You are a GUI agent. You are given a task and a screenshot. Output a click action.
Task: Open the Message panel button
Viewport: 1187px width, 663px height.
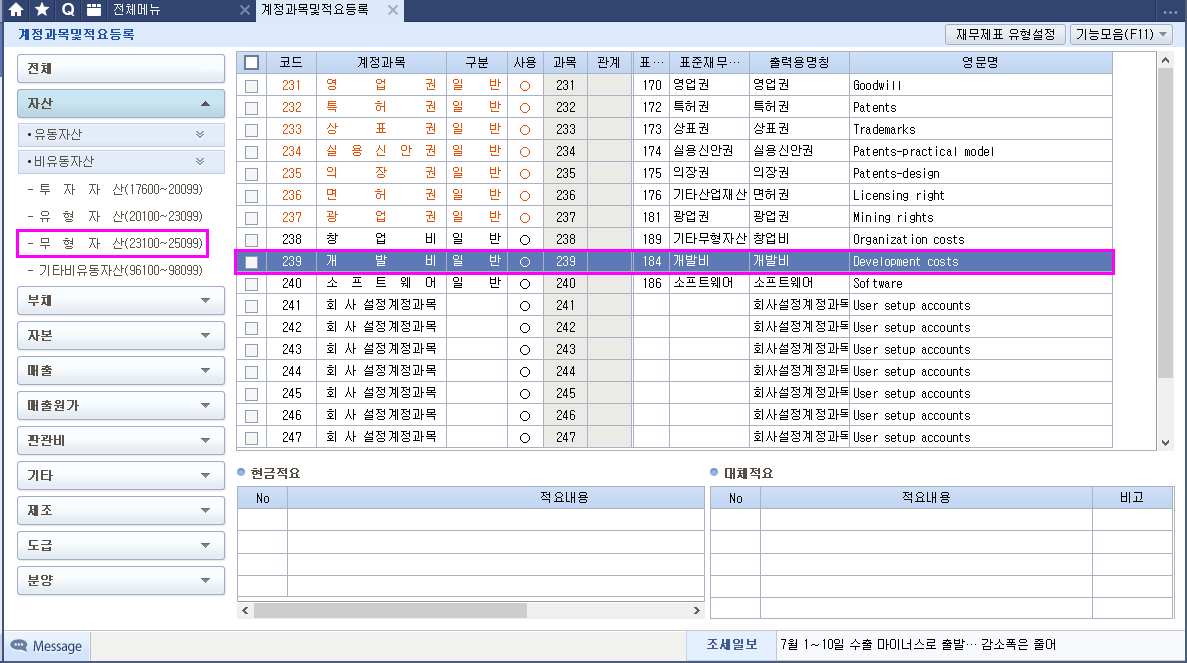47,646
